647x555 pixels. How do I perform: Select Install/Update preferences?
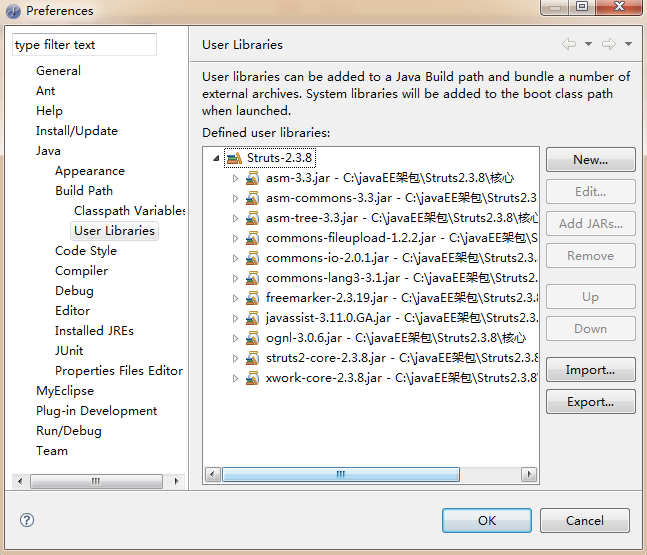[x=77, y=131]
